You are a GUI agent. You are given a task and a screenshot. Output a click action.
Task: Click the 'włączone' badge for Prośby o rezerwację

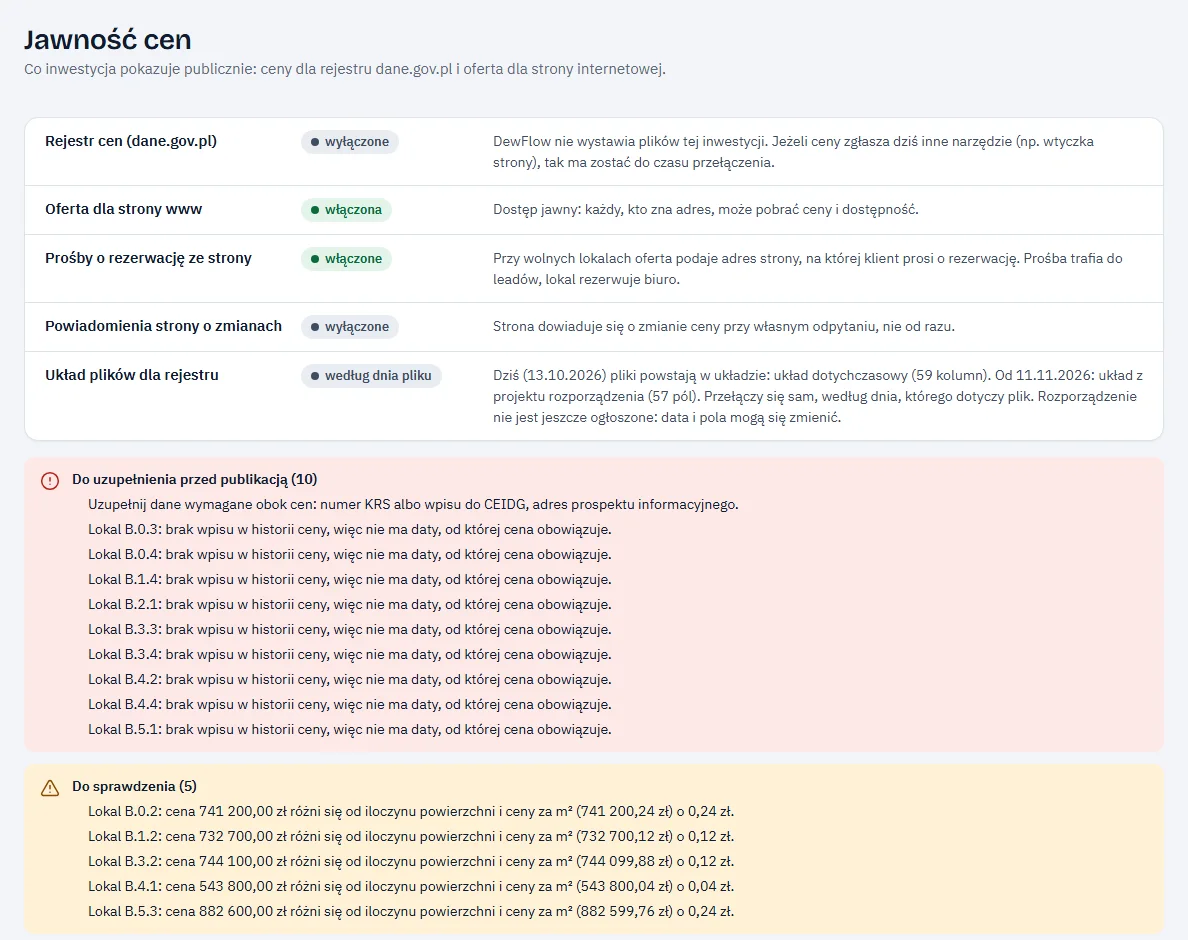pos(346,259)
